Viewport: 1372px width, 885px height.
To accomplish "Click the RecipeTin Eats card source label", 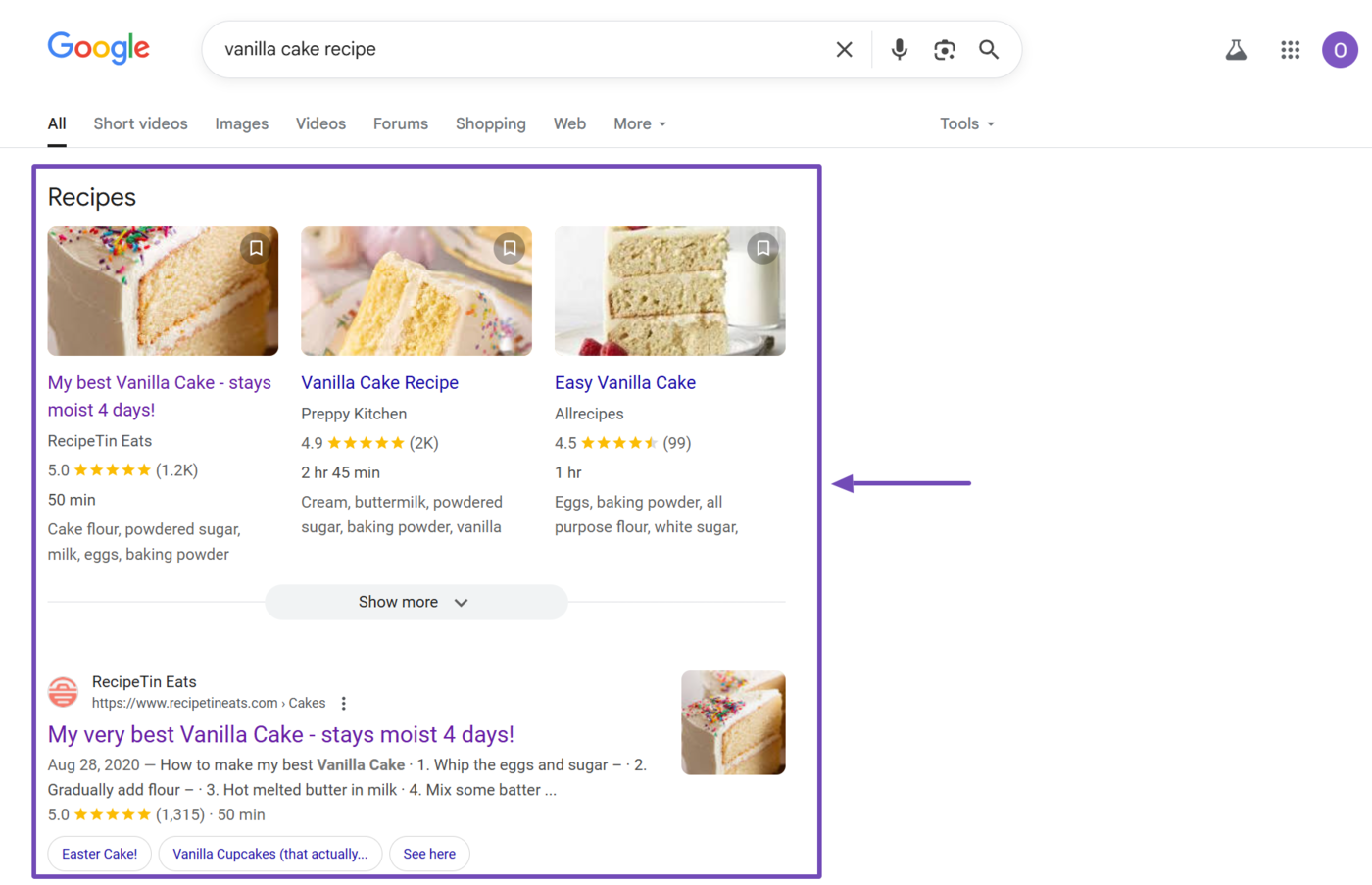I will point(100,441).
